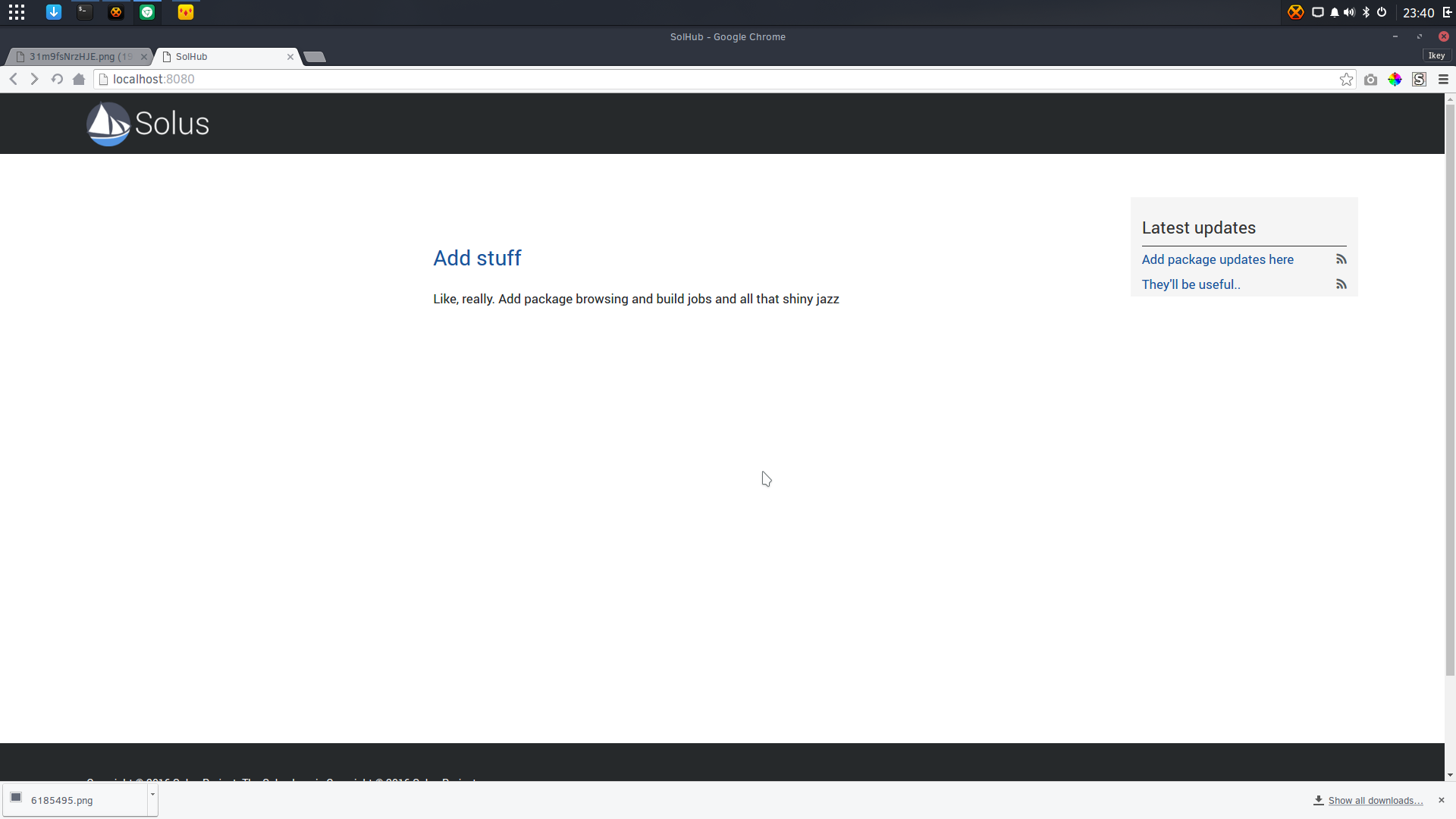Open downloaded file 6185495.png
This screenshot has width=1456, height=819.
(x=76, y=800)
